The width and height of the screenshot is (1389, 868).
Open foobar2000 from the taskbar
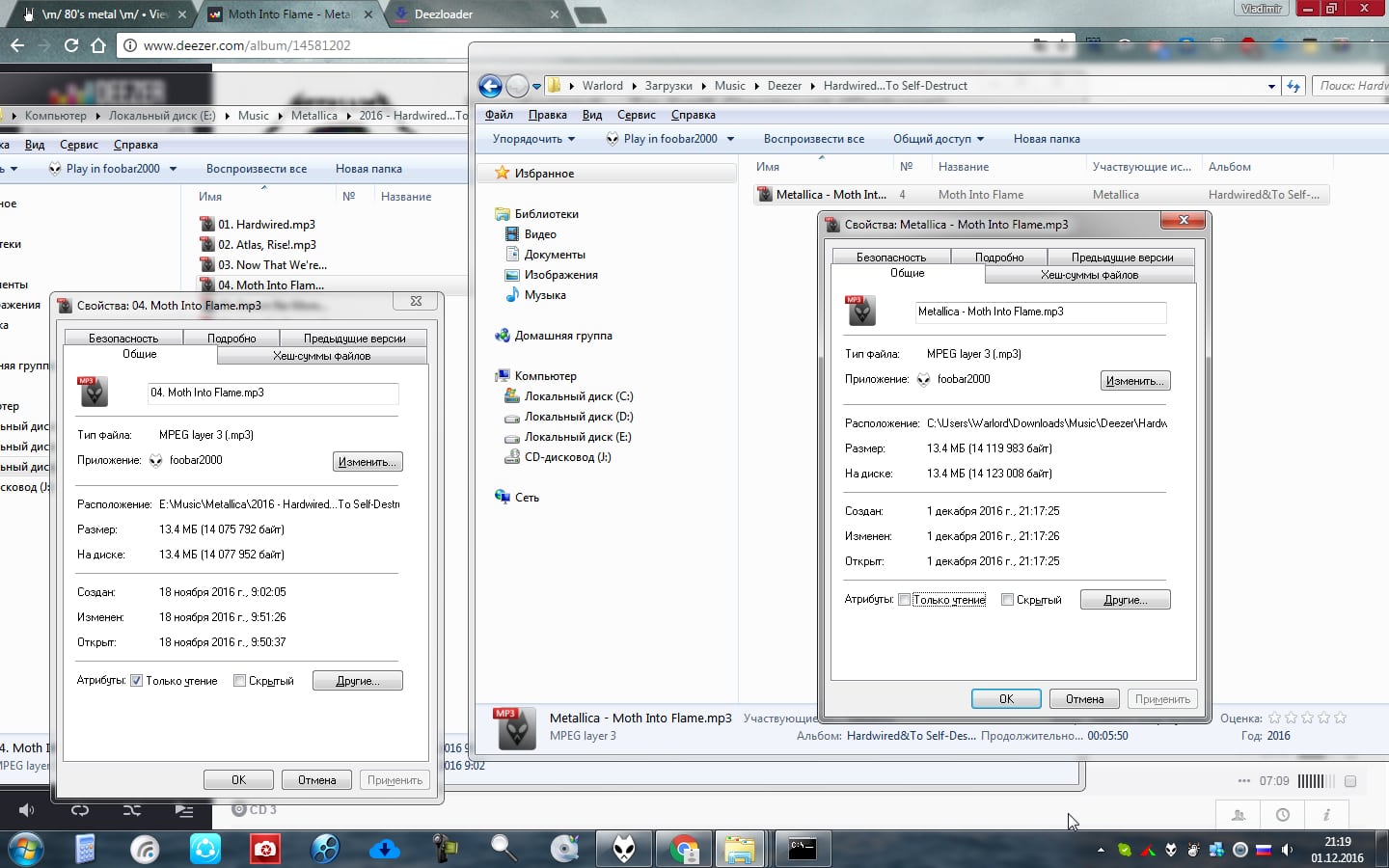click(624, 849)
